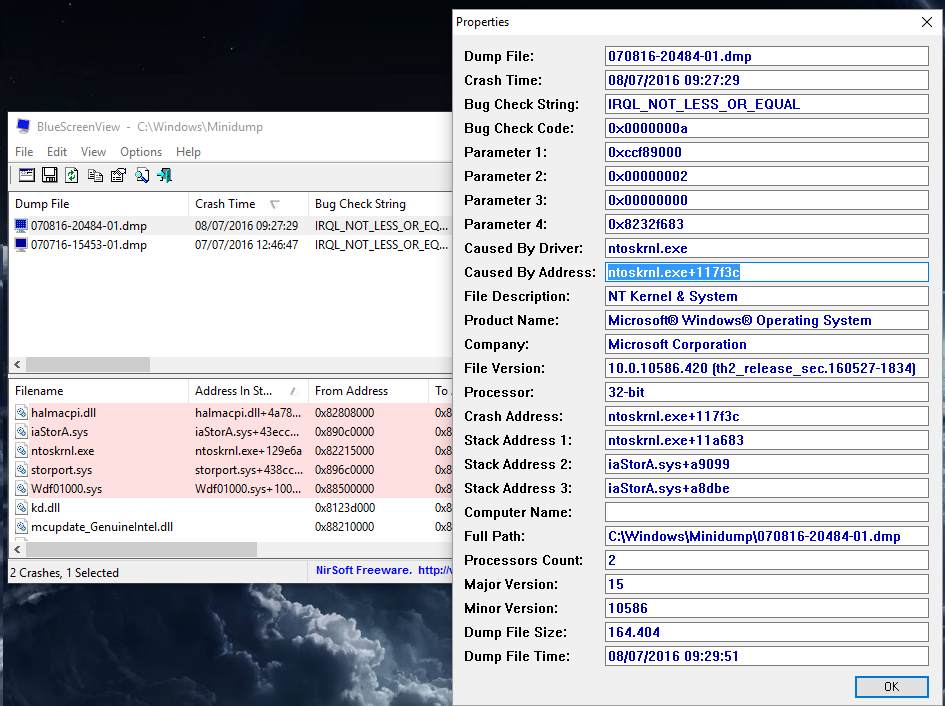The width and height of the screenshot is (945, 706).
Task: Click the Bug Check Code field
Action: point(767,128)
